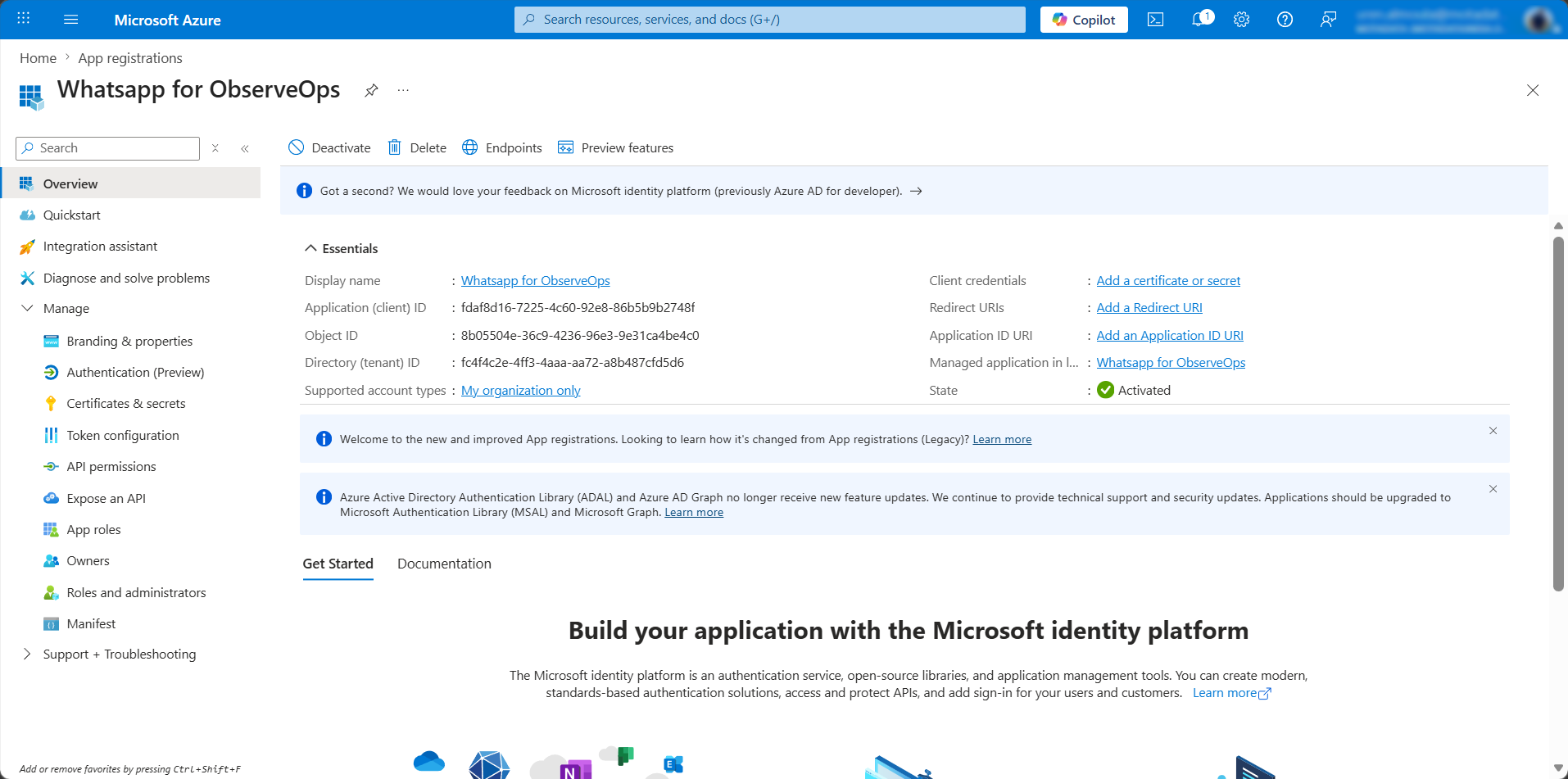
Task: Show the portal hamburger menu
Action: tap(71, 19)
